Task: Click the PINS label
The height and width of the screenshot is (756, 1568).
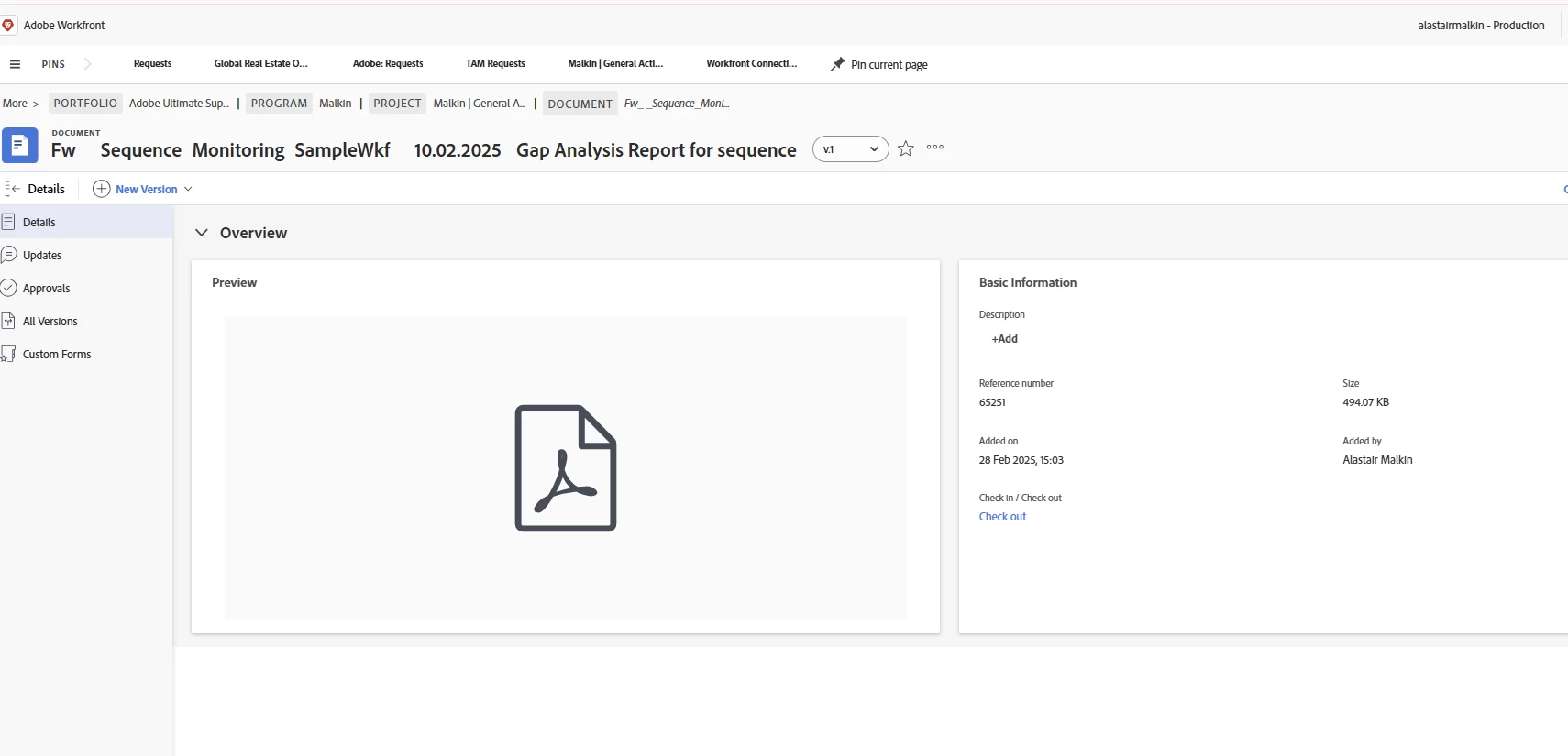Action: click(53, 64)
